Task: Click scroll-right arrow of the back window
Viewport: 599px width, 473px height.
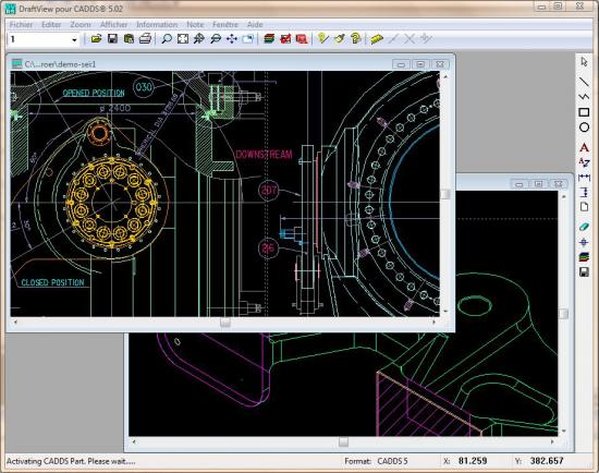Action: tap(552, 442)
